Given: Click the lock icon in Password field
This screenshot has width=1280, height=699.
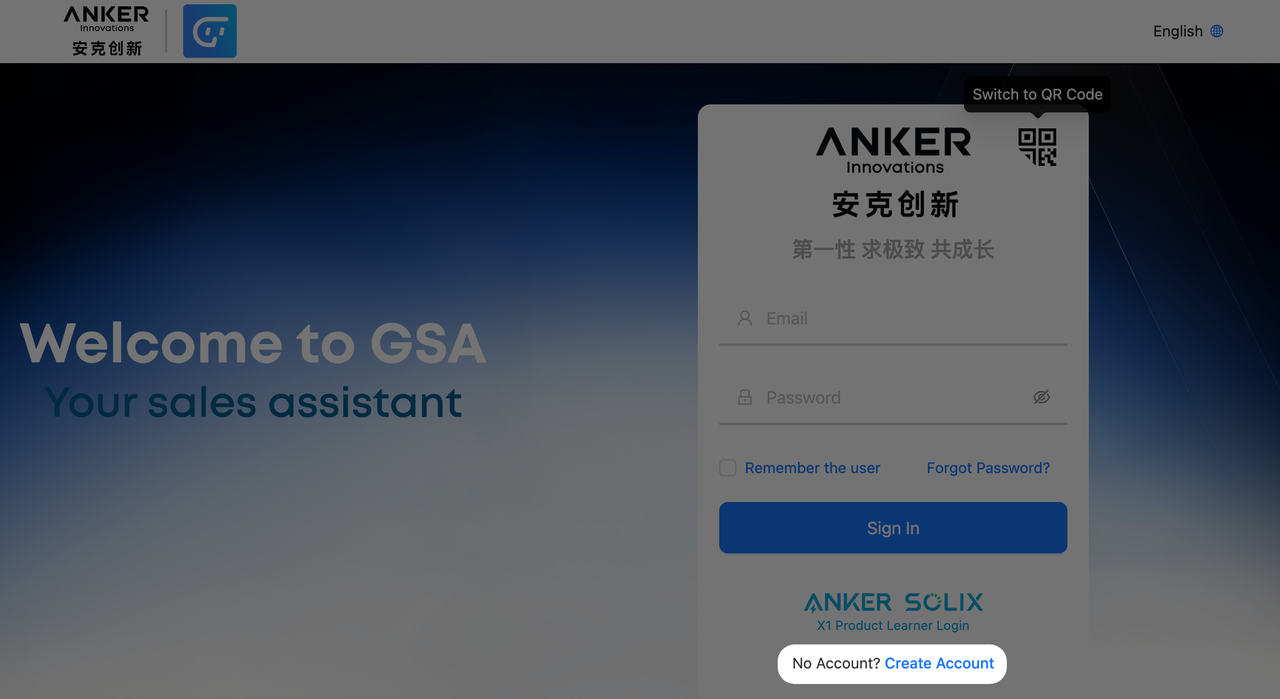Looking at the screenshot, I should [745, 397].
